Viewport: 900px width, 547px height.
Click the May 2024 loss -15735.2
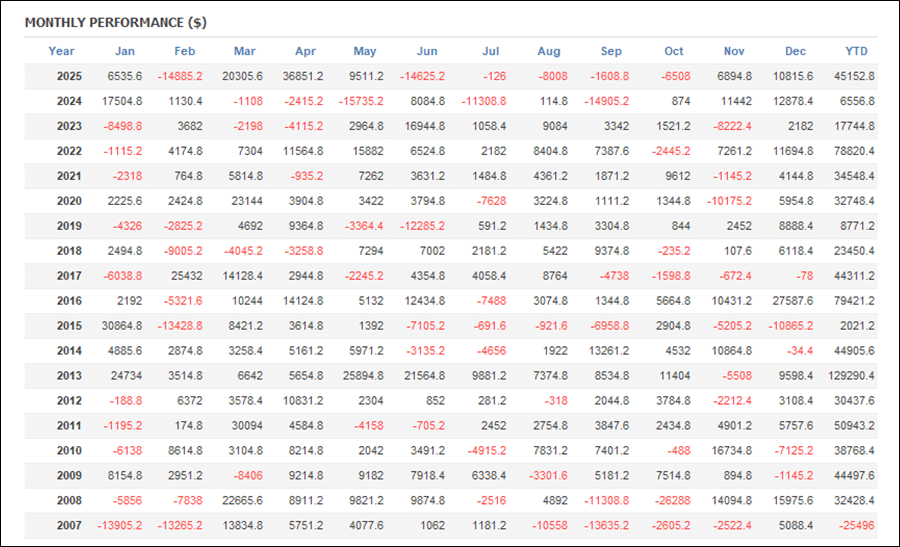click(x=359, y=101)
